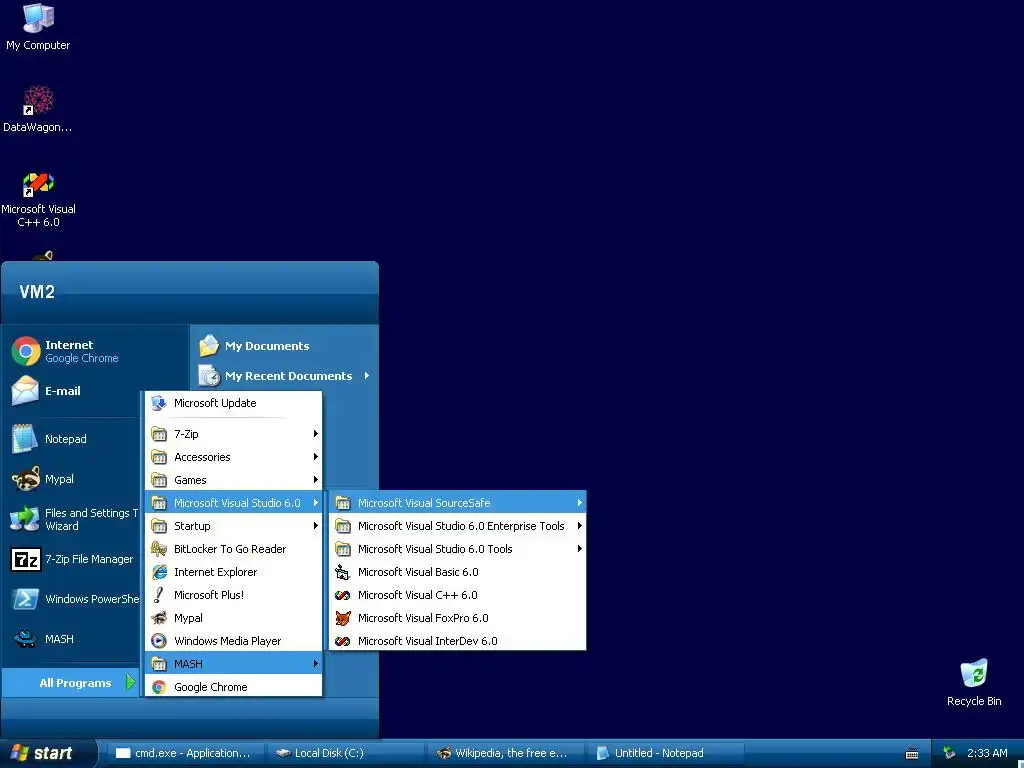Click Internet Explorer icon in programs list

[x=159, y=572]
